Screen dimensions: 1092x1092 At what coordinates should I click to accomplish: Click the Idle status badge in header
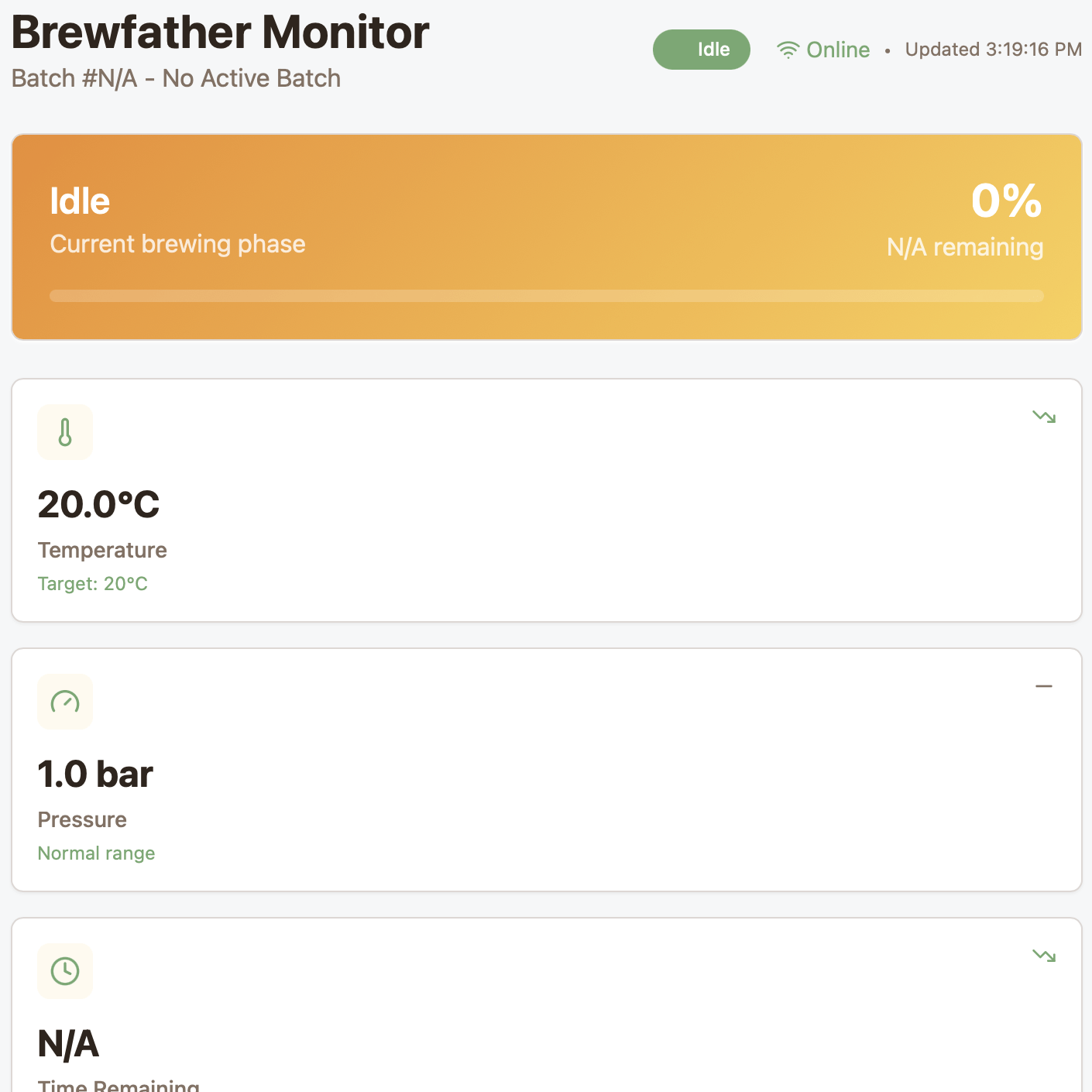(702, 50)
